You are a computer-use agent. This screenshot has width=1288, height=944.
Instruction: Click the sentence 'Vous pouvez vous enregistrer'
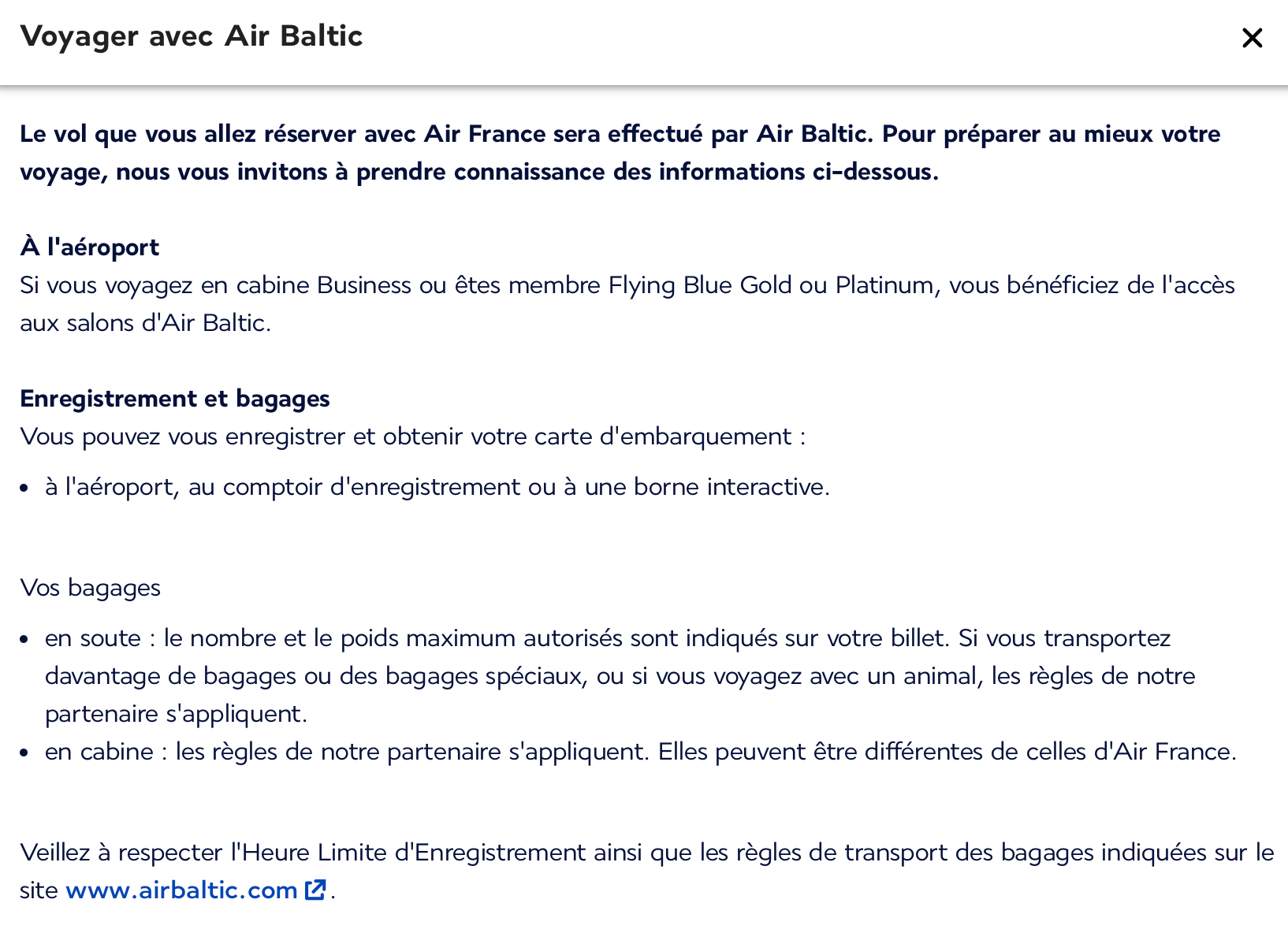tap(413, 437)
